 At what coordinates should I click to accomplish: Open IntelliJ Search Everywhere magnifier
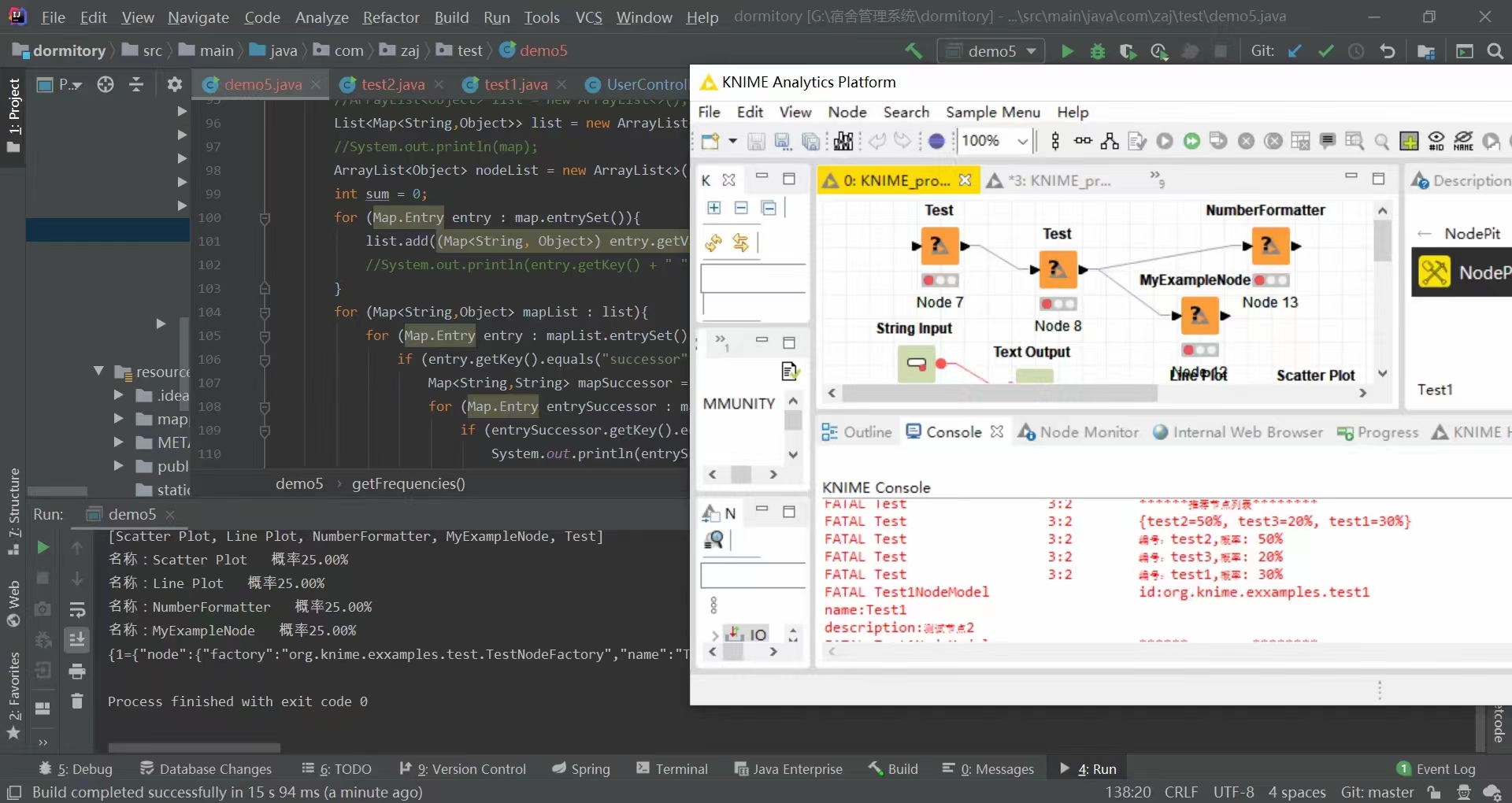pyautogui.click(x=1495, y=51)
